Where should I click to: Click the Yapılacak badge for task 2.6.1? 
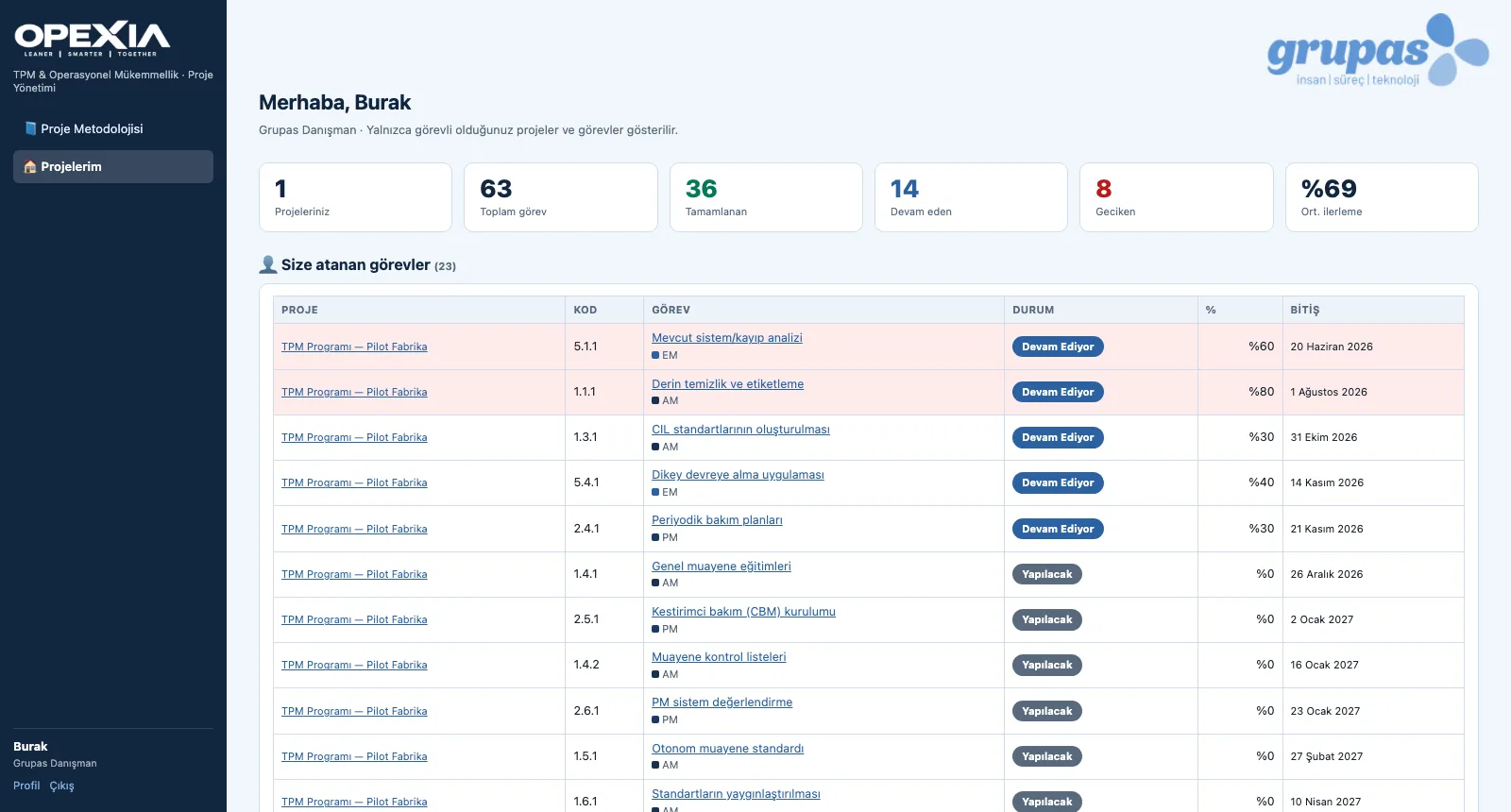coord(1047,711)
